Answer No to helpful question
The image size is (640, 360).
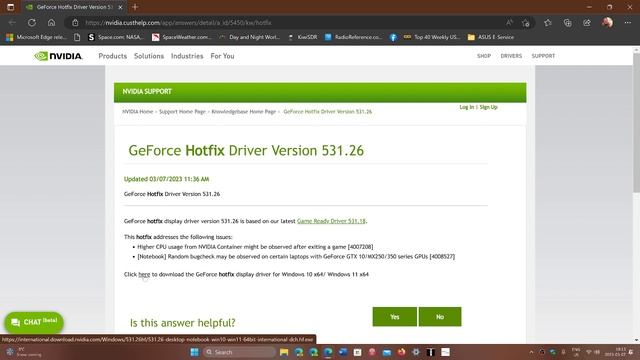tap(440, 317)
